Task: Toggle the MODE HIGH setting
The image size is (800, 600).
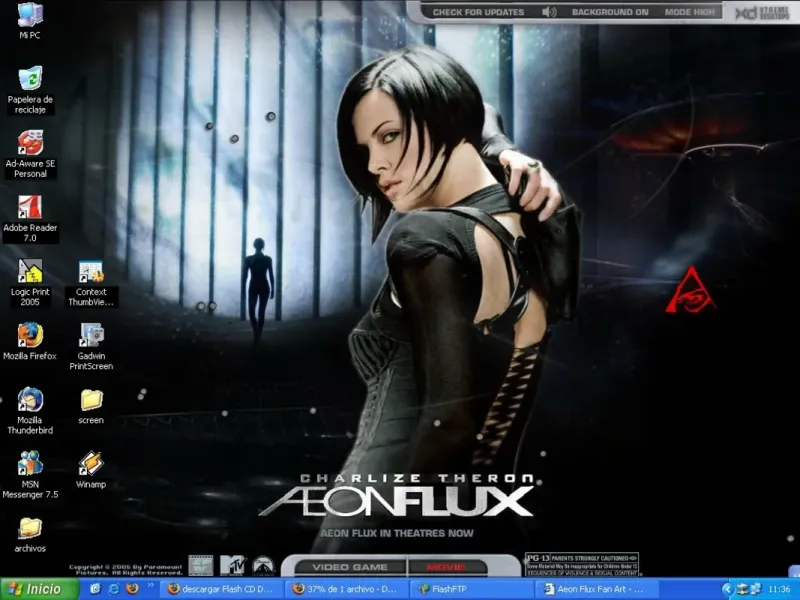Action: click(690, 12)
